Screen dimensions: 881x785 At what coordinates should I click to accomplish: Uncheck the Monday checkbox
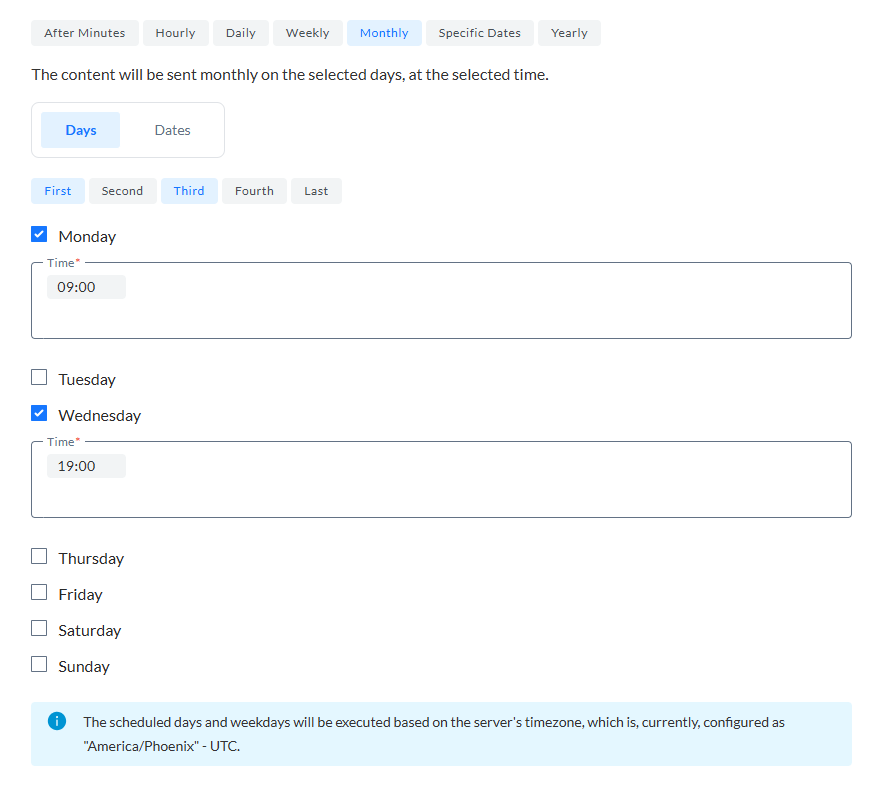point(39,235)
